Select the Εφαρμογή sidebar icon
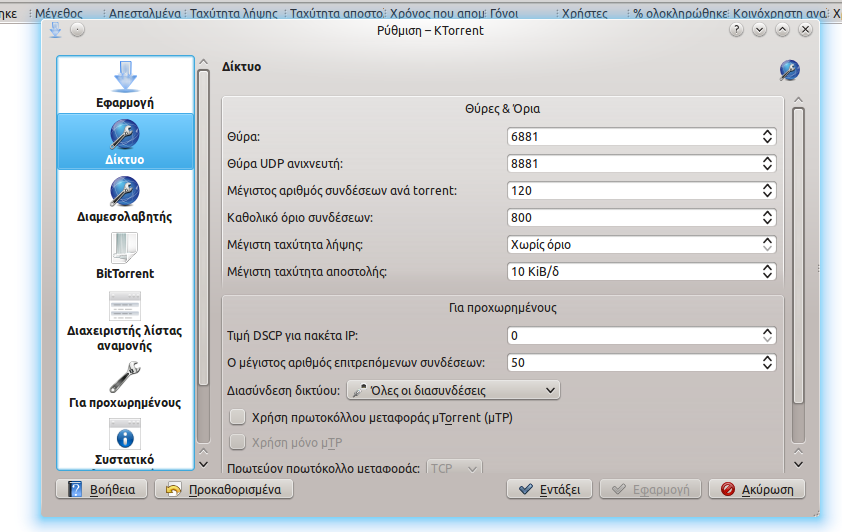 coord(125,77)
